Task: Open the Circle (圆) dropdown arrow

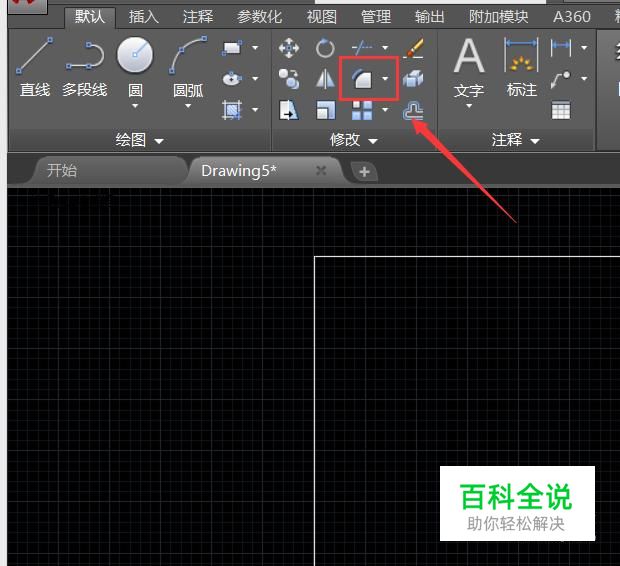Action: coord(135,106)
